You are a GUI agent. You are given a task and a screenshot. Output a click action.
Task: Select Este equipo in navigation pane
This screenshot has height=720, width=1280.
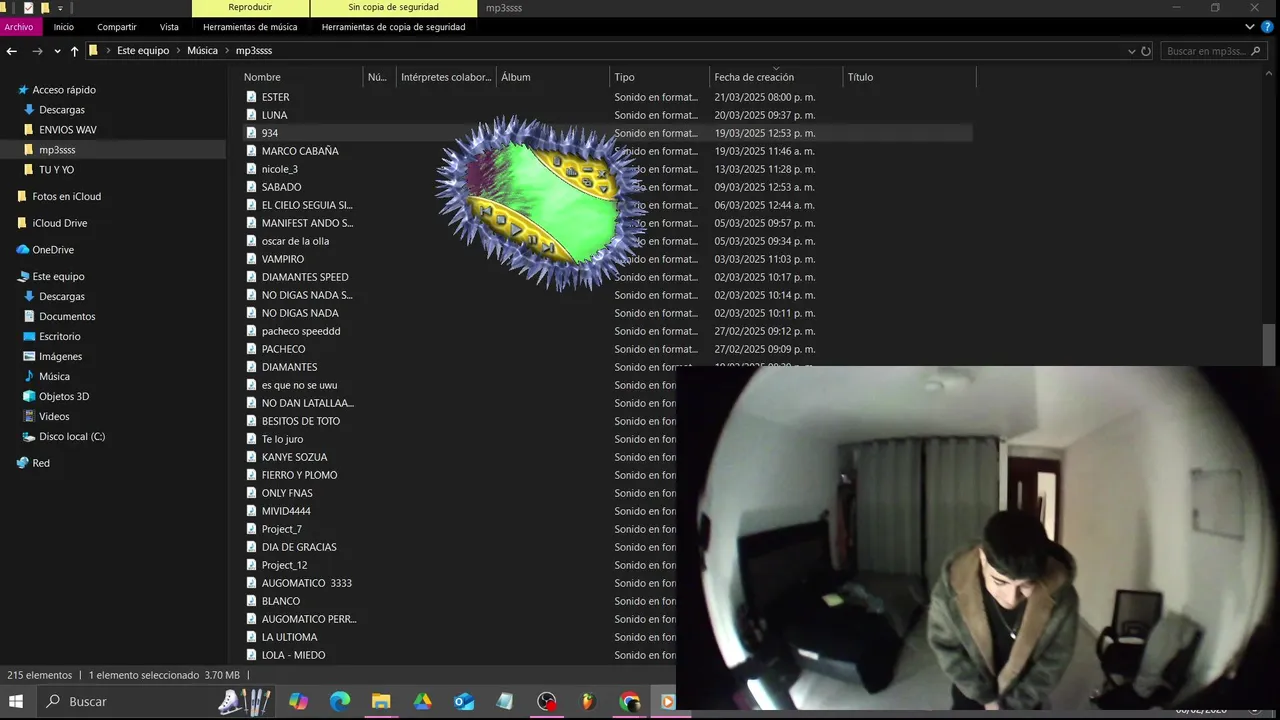58,277
